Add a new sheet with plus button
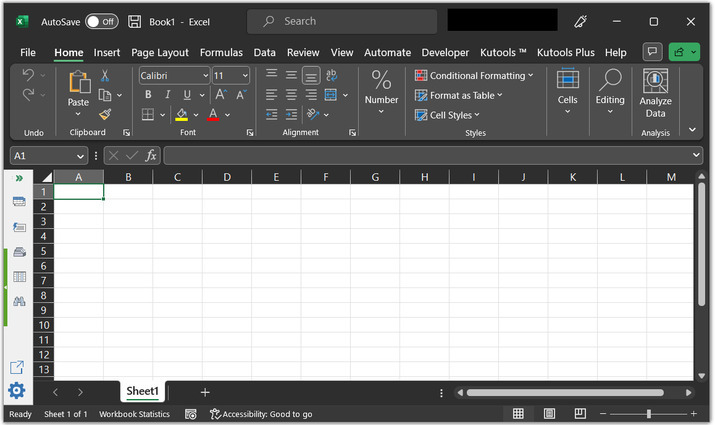Screen dimensions: 715x425 (x=205, y=392)
